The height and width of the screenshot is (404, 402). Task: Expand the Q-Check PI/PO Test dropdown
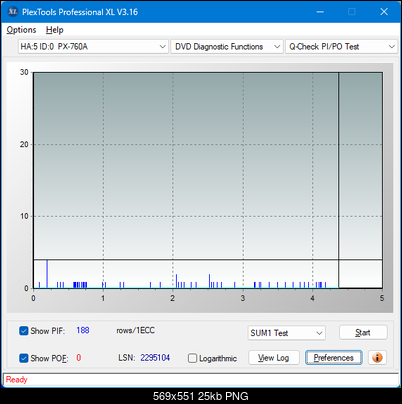[x=342, y=47]
